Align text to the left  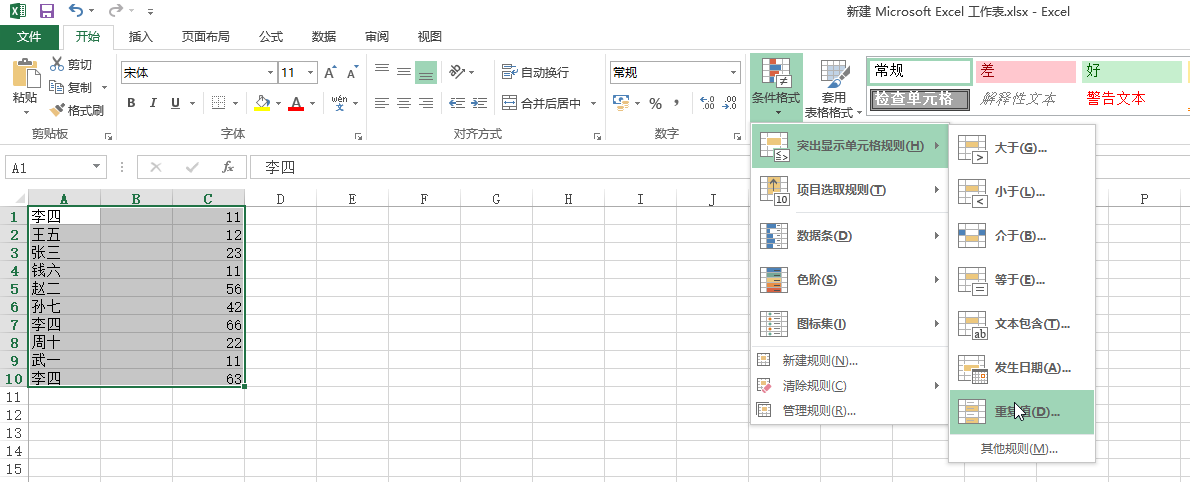point(382,102)
